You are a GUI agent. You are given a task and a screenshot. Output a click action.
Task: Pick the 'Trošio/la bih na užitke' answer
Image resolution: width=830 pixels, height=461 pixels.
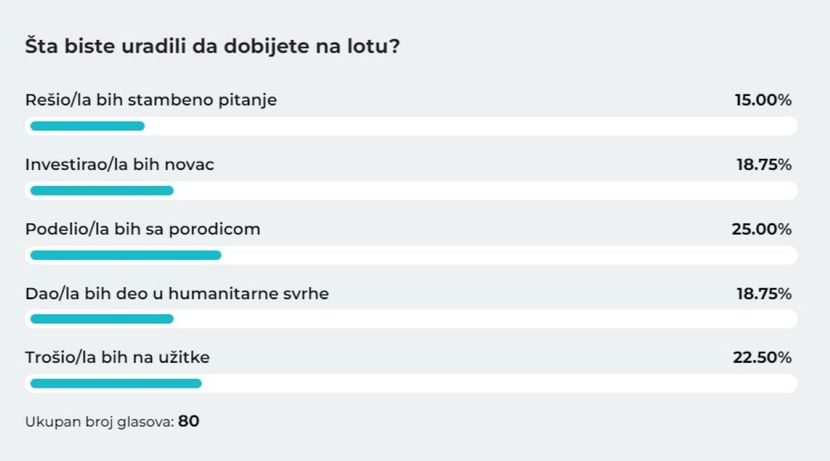pos(118,357)
